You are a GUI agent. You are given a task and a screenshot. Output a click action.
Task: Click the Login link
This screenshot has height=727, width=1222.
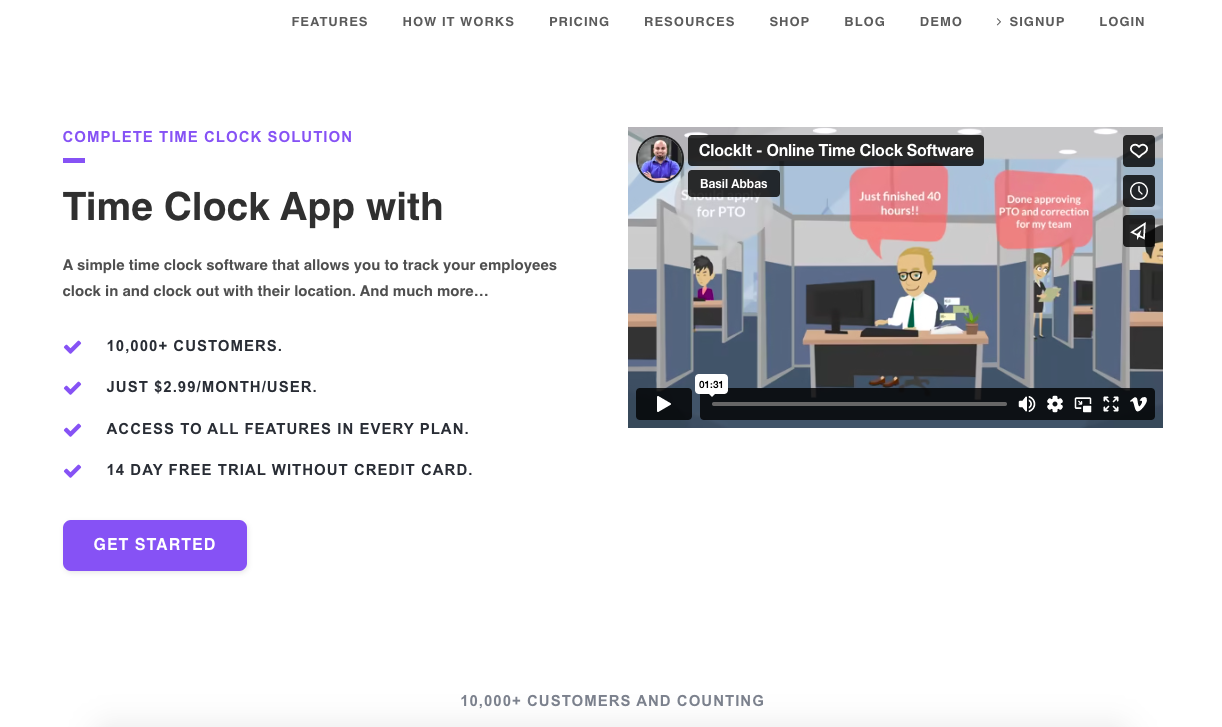pyautogui.click(x=1122, y=21)
